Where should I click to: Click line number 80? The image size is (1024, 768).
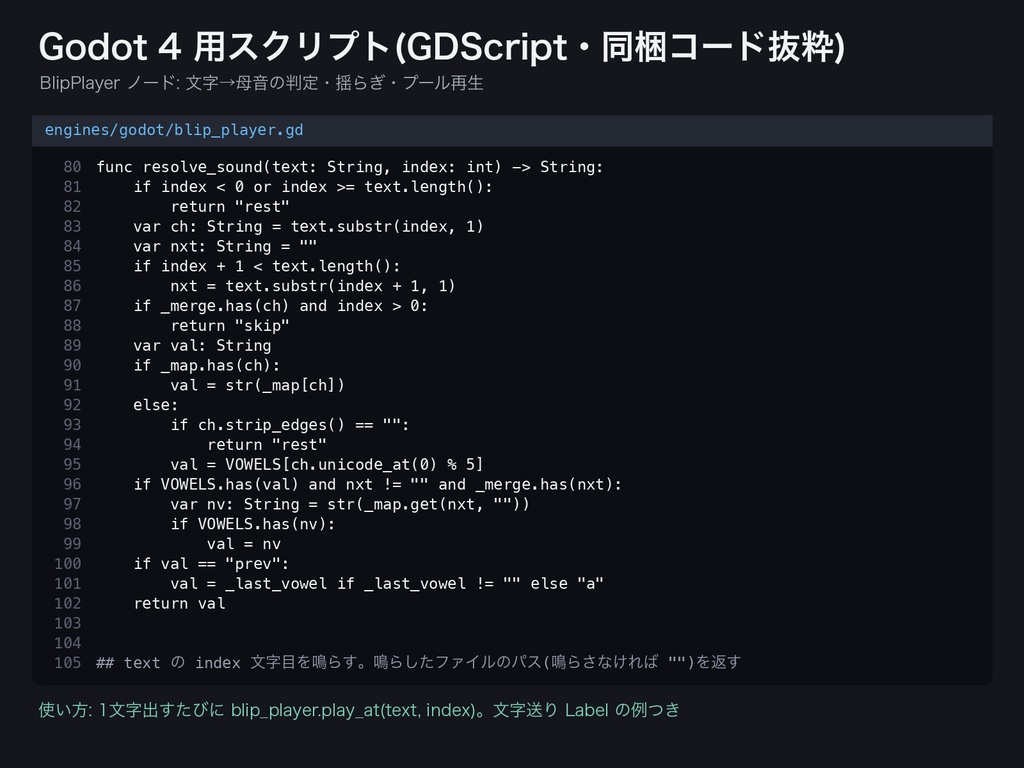click(72, 167)
